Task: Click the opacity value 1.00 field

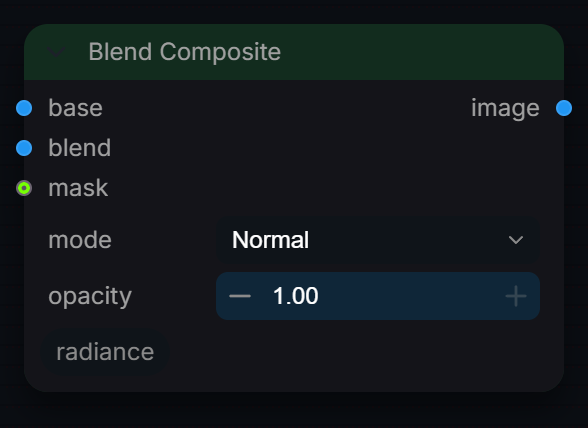Action: coord(378,296)
